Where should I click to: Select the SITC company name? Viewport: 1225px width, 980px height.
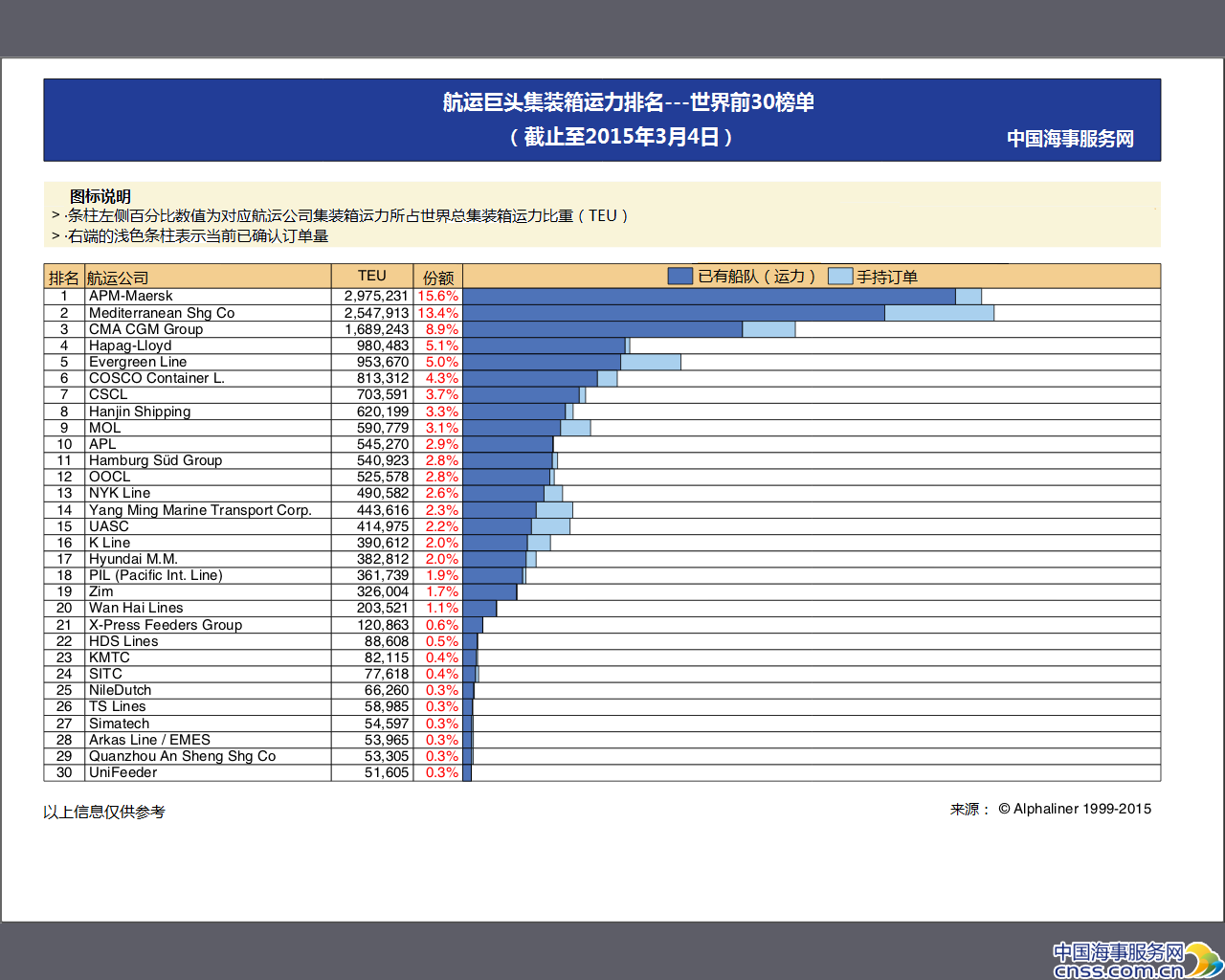(x=105, y=674)
